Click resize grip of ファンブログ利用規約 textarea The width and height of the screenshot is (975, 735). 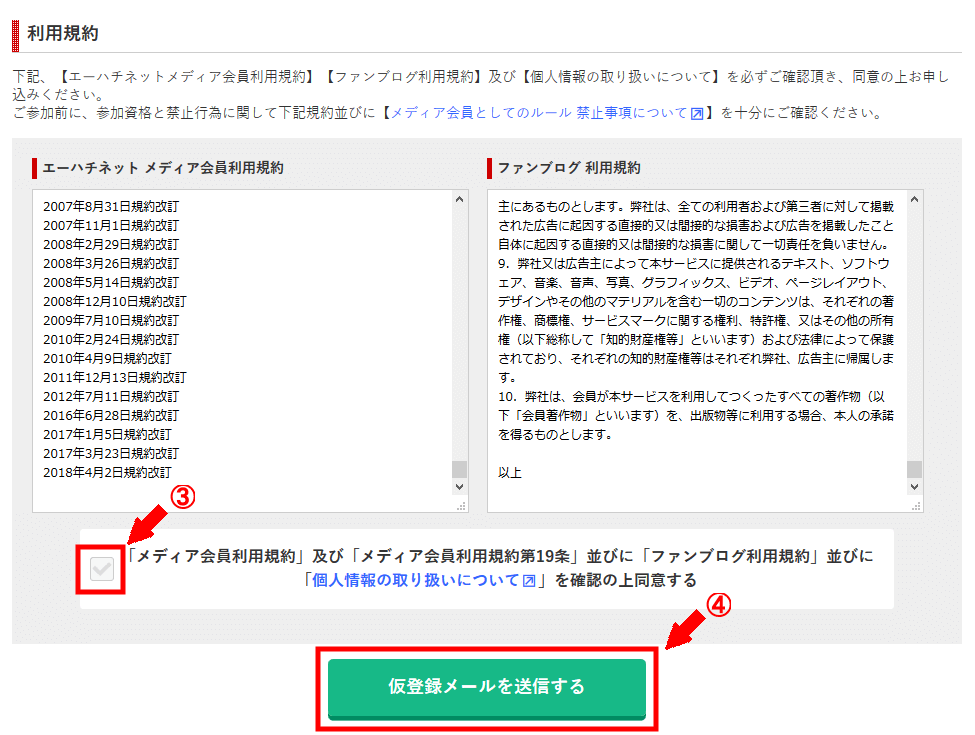tap(916, 506)
